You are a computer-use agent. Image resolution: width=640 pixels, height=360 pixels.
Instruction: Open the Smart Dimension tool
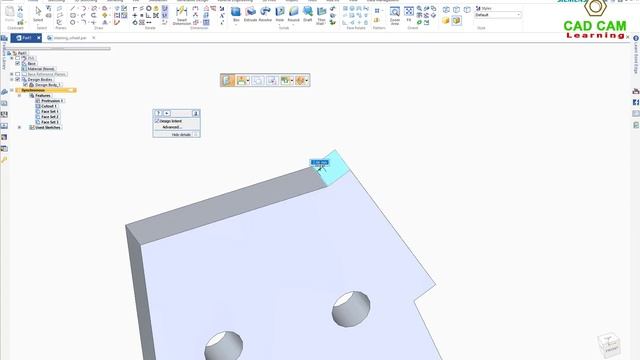pos(182,15)
